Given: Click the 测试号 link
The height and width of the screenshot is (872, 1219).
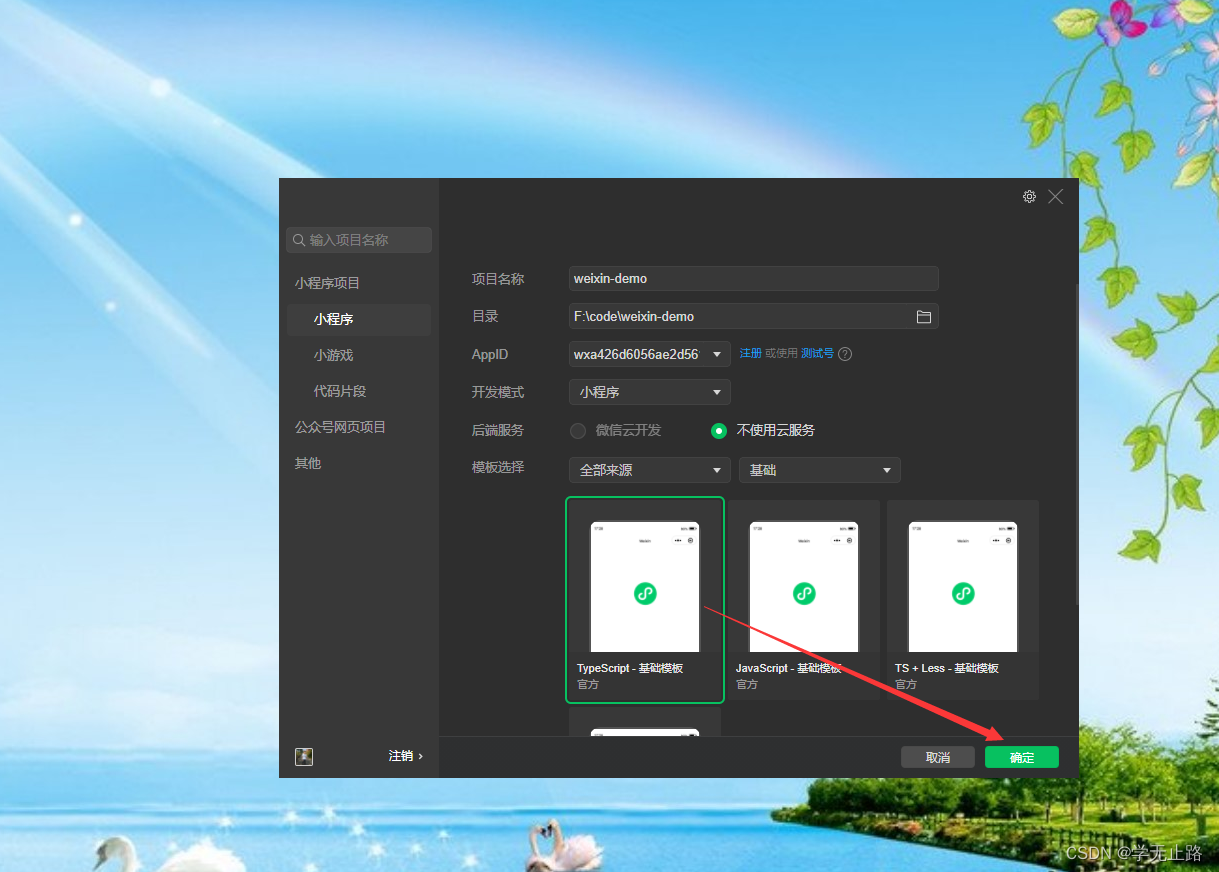Looking at the screenshot, I should click(x=817, y=353).
